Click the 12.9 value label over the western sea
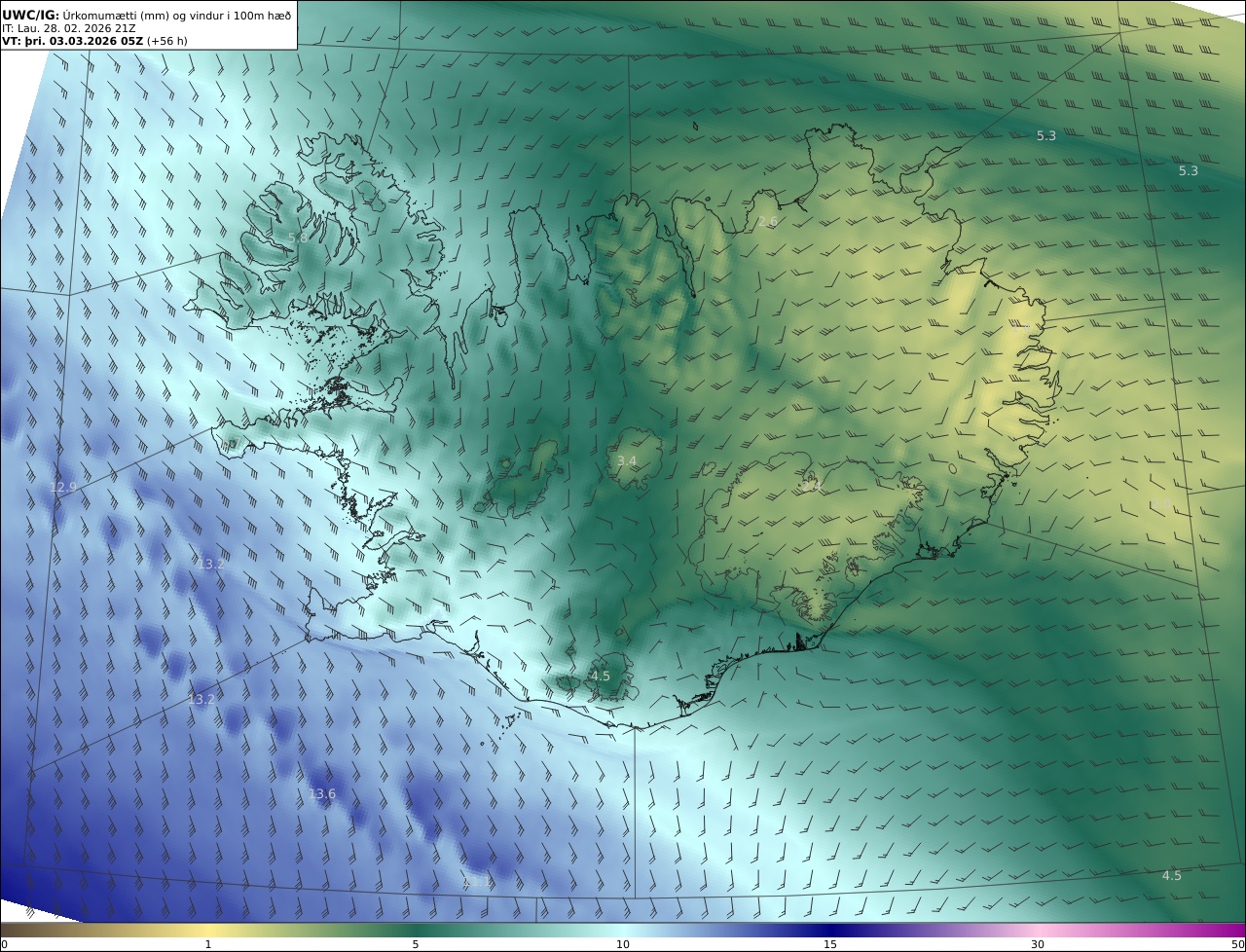Image resolution: width=1246 pixels, height=952 pixels. (62, 487)
